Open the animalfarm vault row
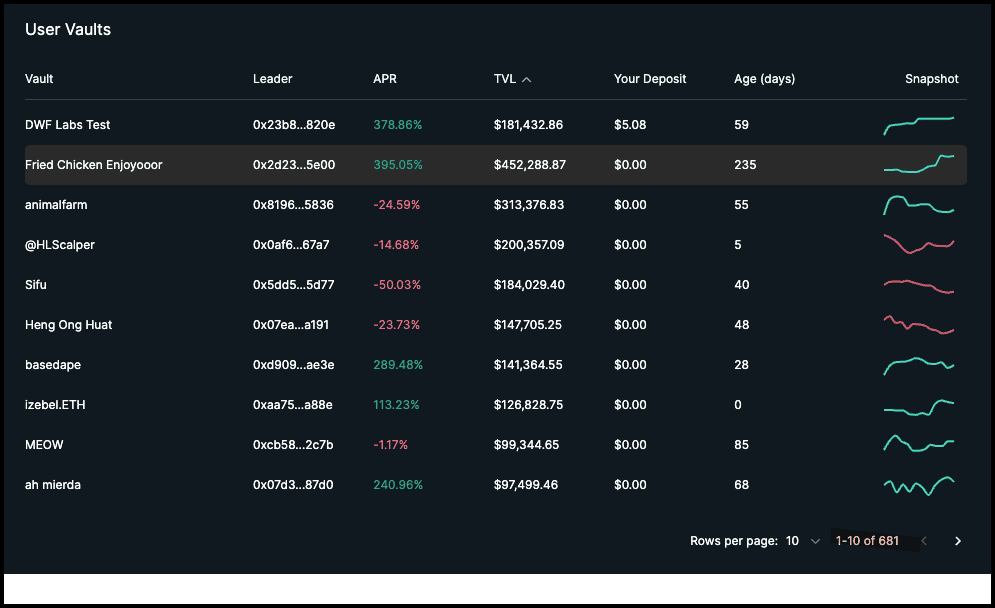The image size is (995, 608). click(496, 205)
